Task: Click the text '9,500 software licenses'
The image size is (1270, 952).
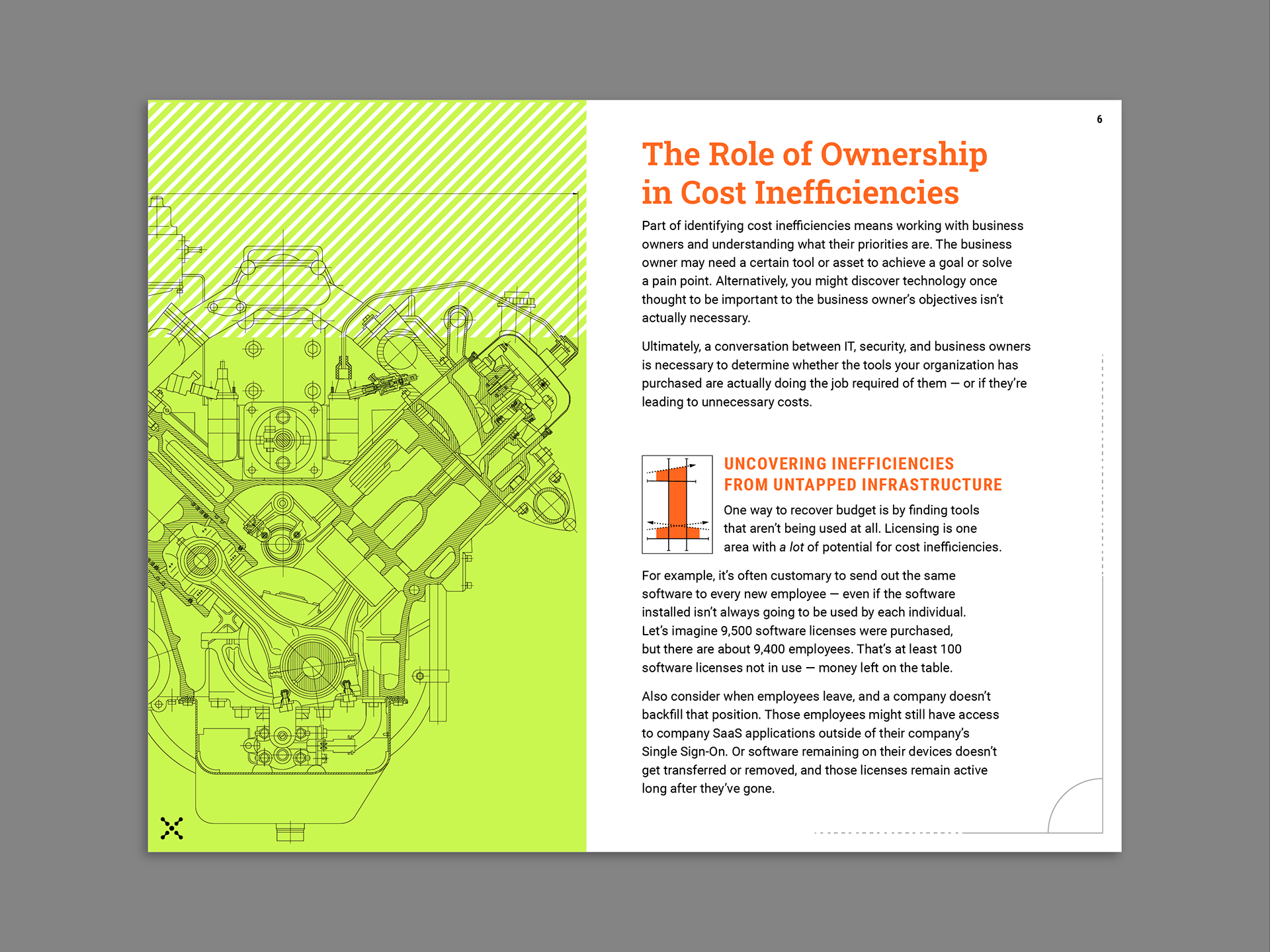Action: point(788,631)
